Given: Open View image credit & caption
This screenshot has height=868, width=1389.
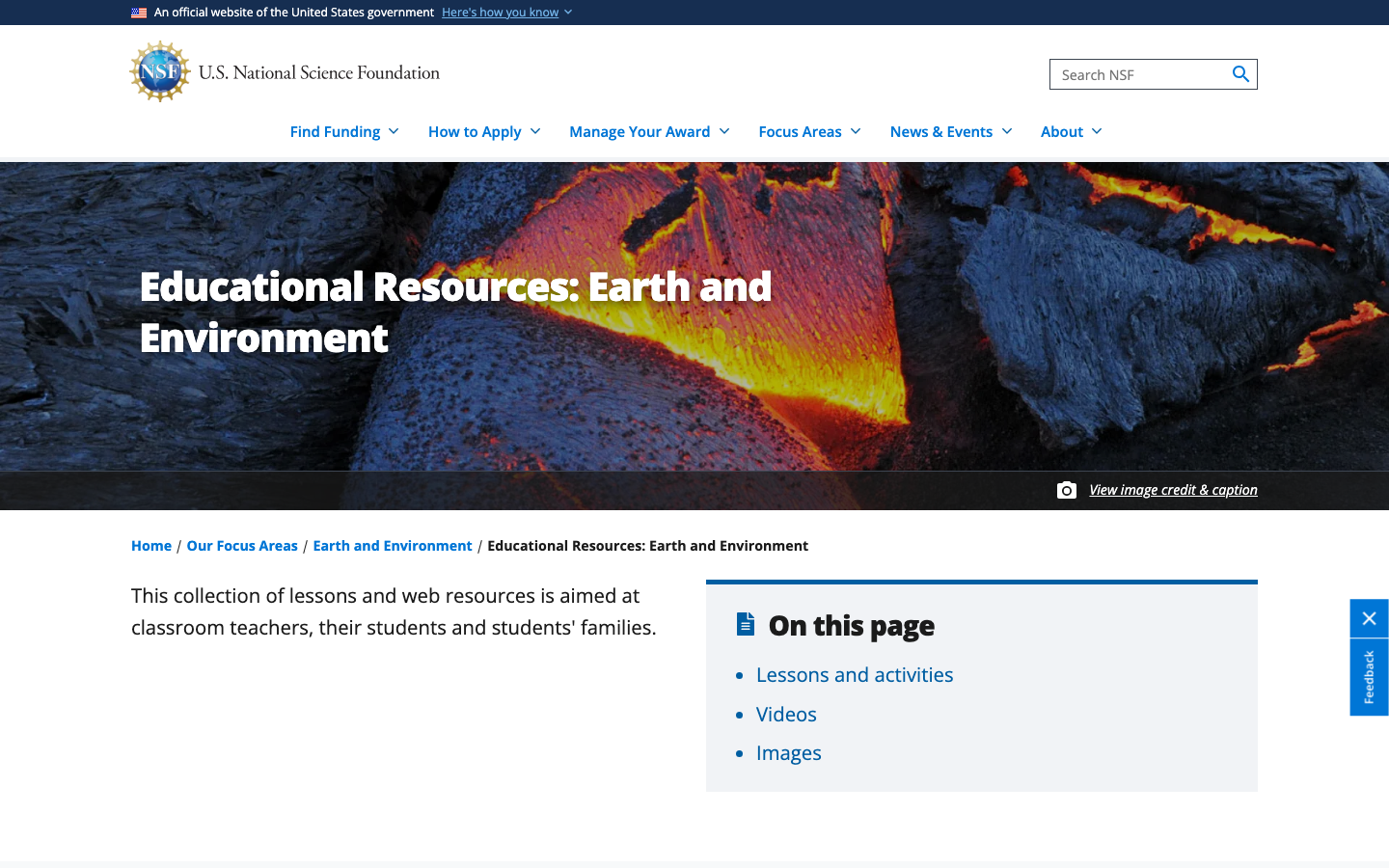Looking at the screenshot, I should [x=1173, y=490].
